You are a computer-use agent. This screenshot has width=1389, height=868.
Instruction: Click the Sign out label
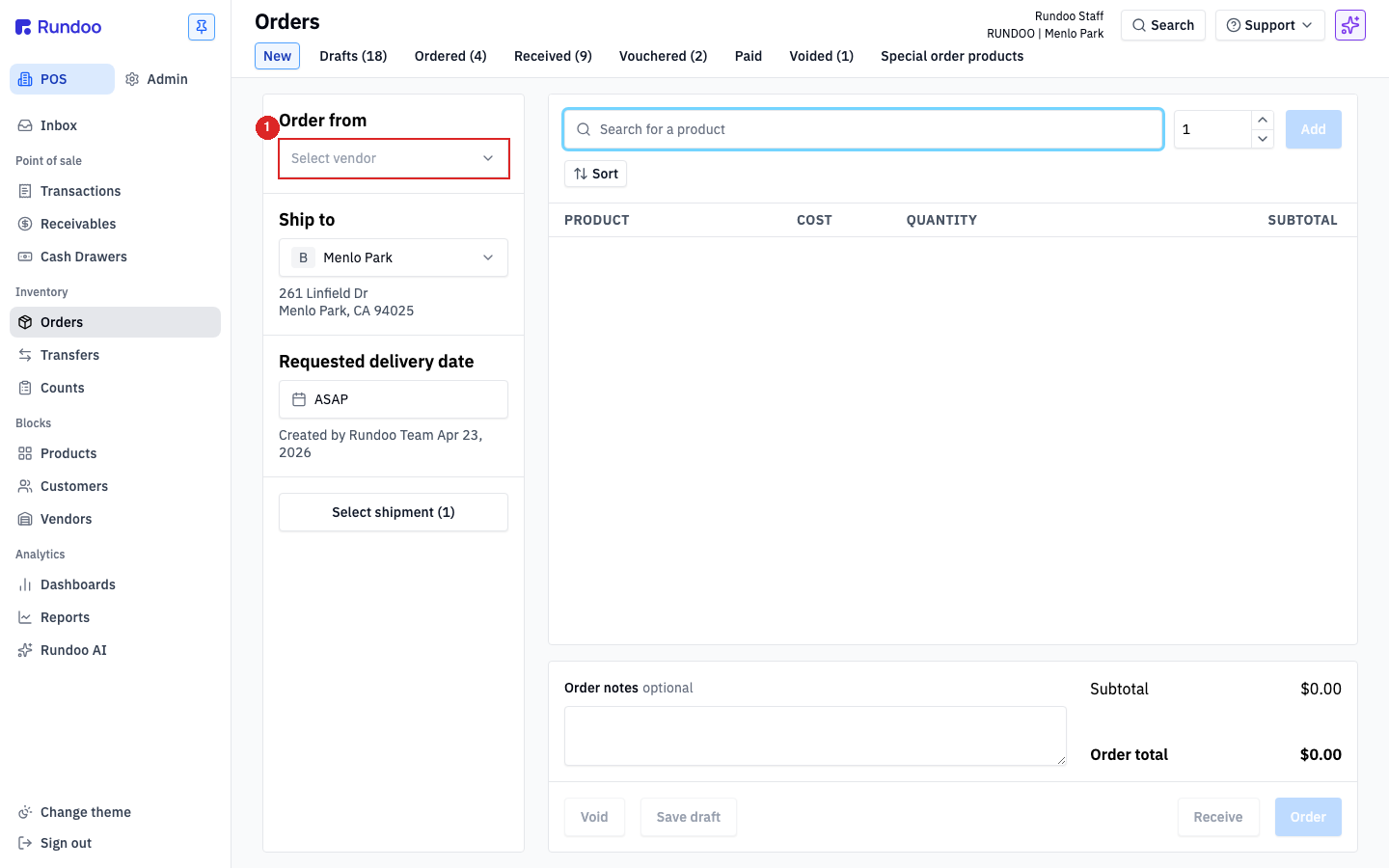point(66,843)
